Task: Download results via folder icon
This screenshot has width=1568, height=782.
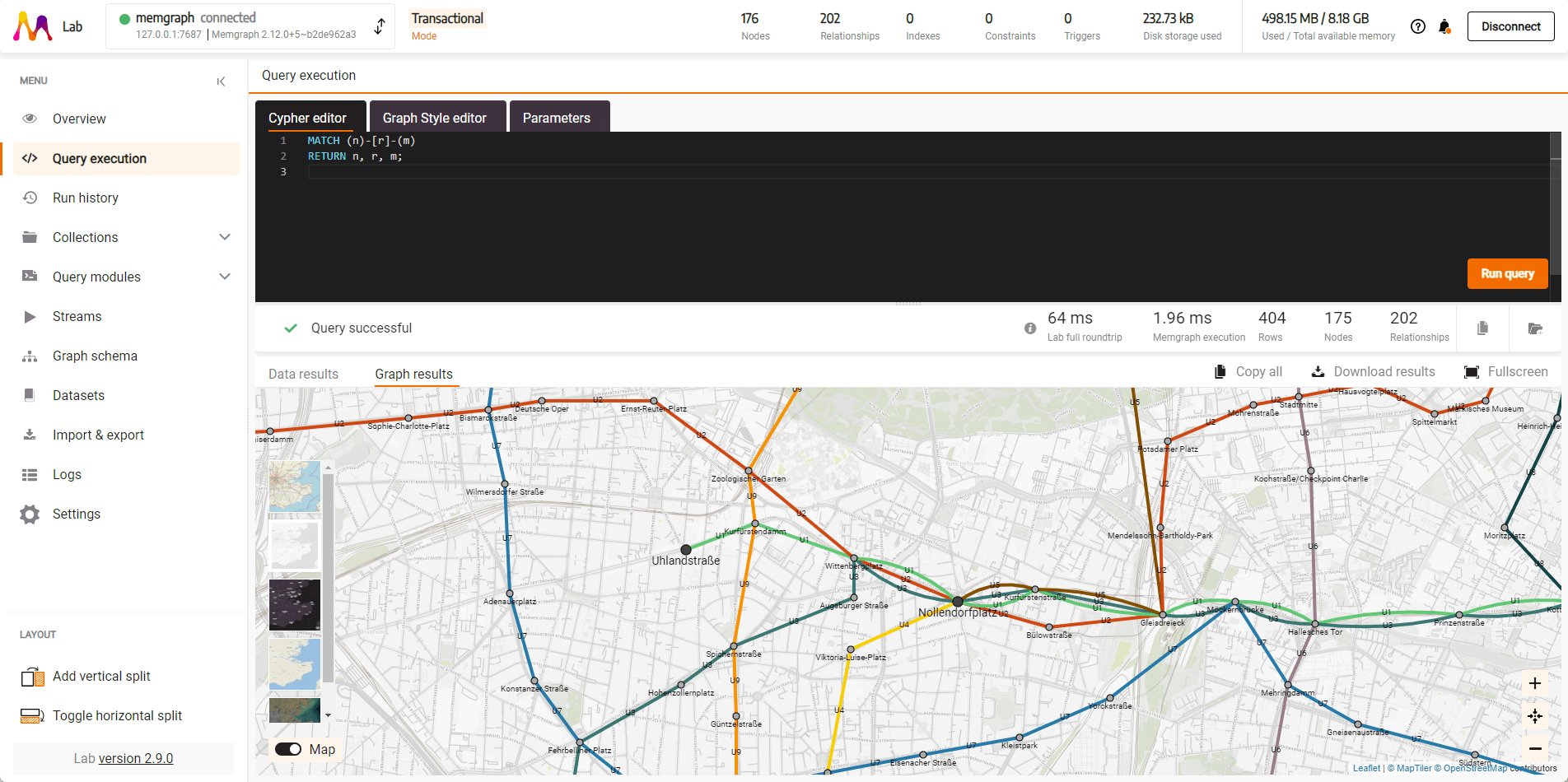Action: (1535, 327)
